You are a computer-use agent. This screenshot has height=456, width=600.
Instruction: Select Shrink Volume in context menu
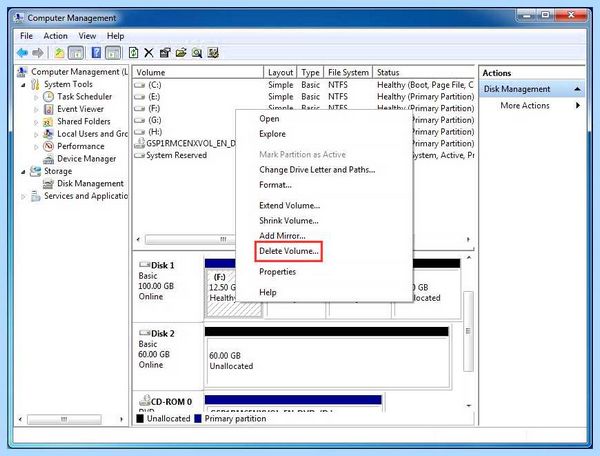point(289,221)
